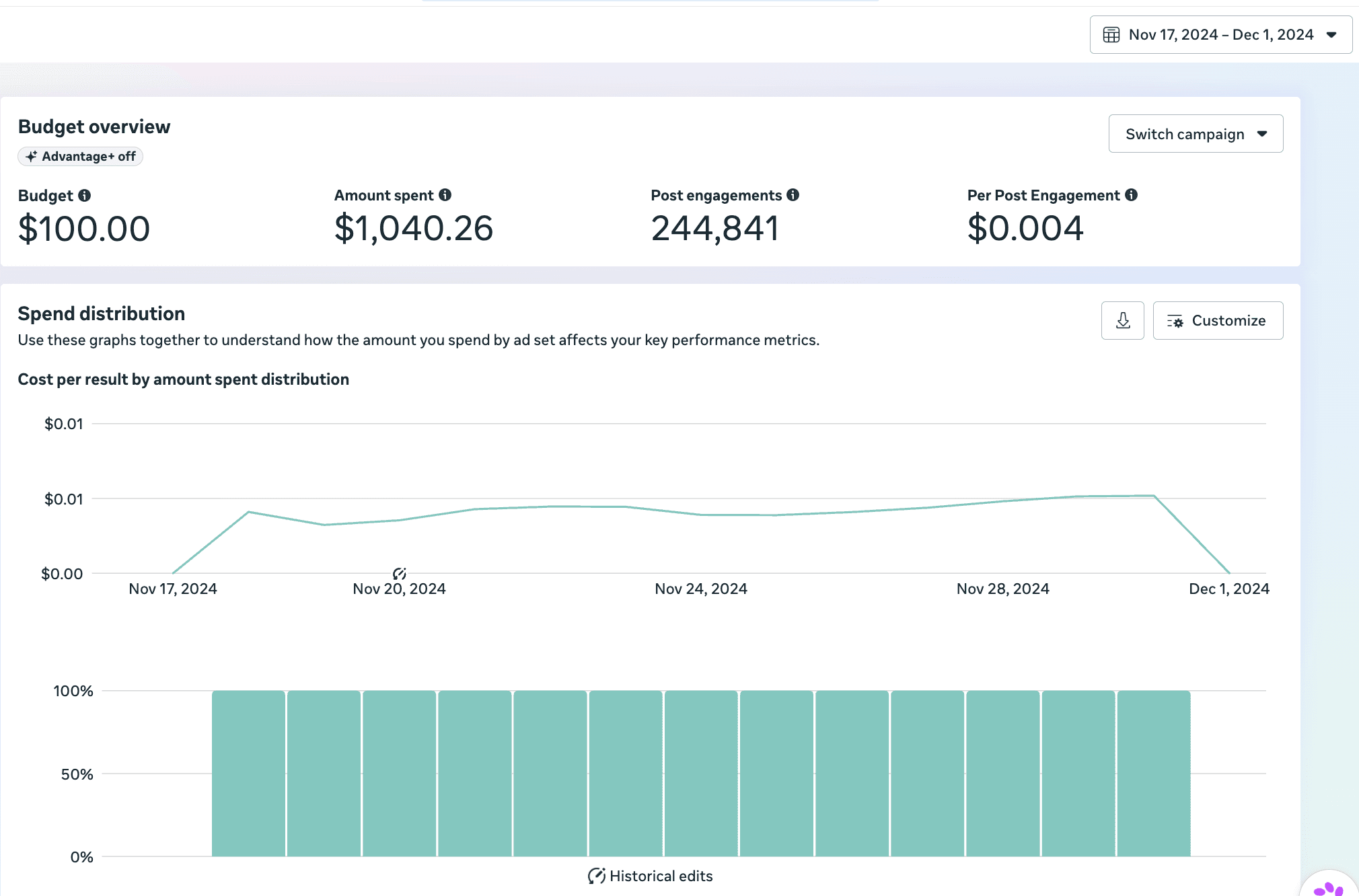Viewport: 1359px width, 896px height.
Task: Select the $1,040.26 amount spent value
Action: point(414,229)
